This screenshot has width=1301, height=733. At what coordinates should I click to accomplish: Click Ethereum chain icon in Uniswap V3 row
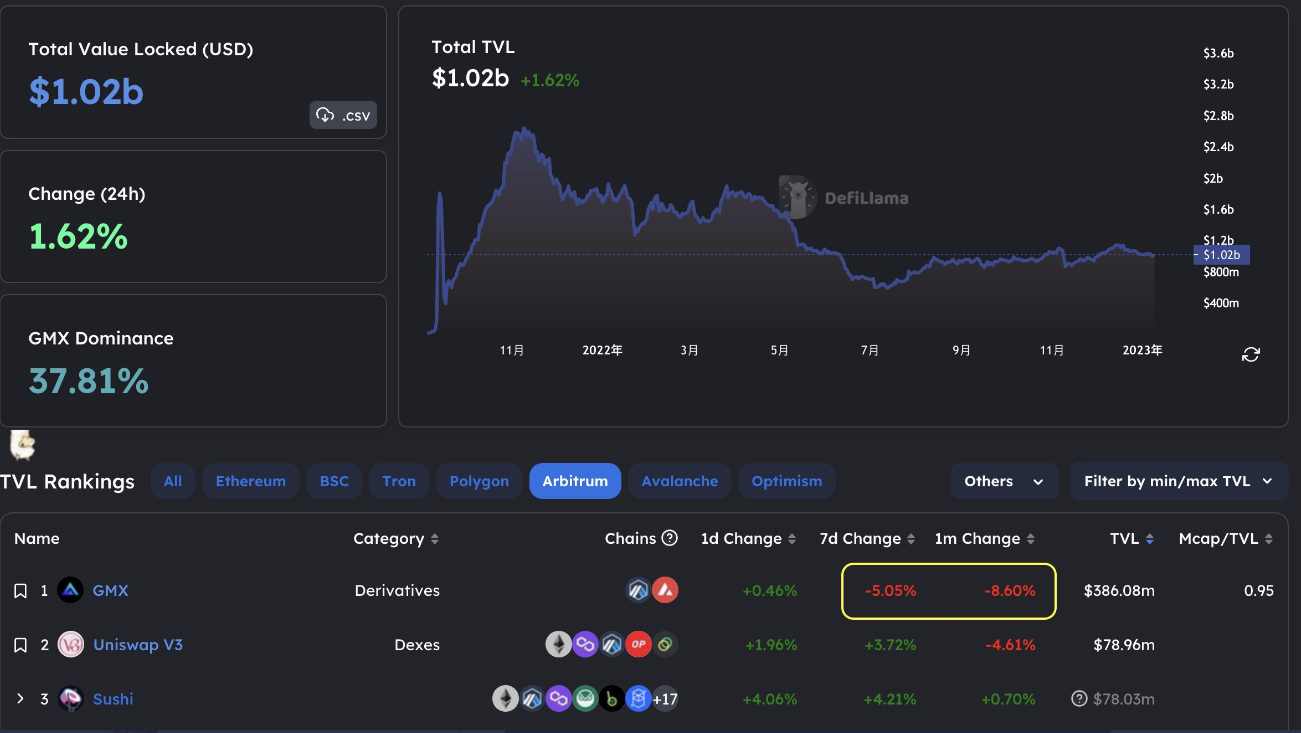tap(559, 644)
